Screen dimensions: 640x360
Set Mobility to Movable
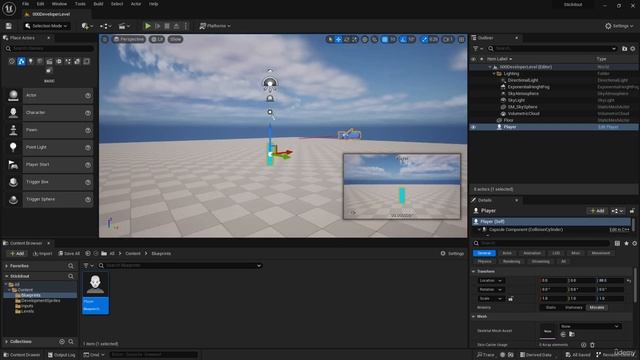[x=597, y=307]
